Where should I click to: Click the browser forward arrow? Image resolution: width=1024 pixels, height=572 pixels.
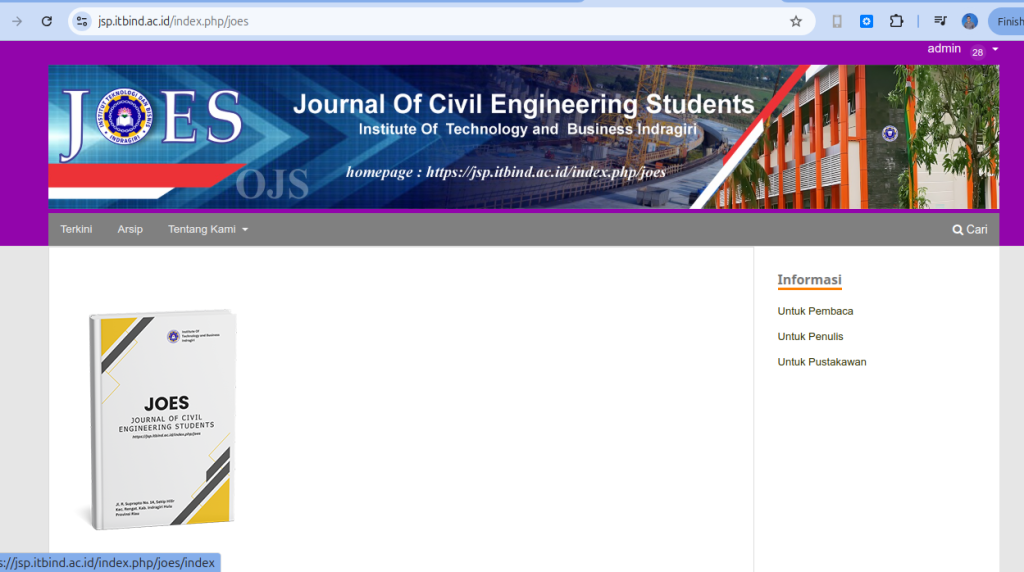tap(17, 22)
